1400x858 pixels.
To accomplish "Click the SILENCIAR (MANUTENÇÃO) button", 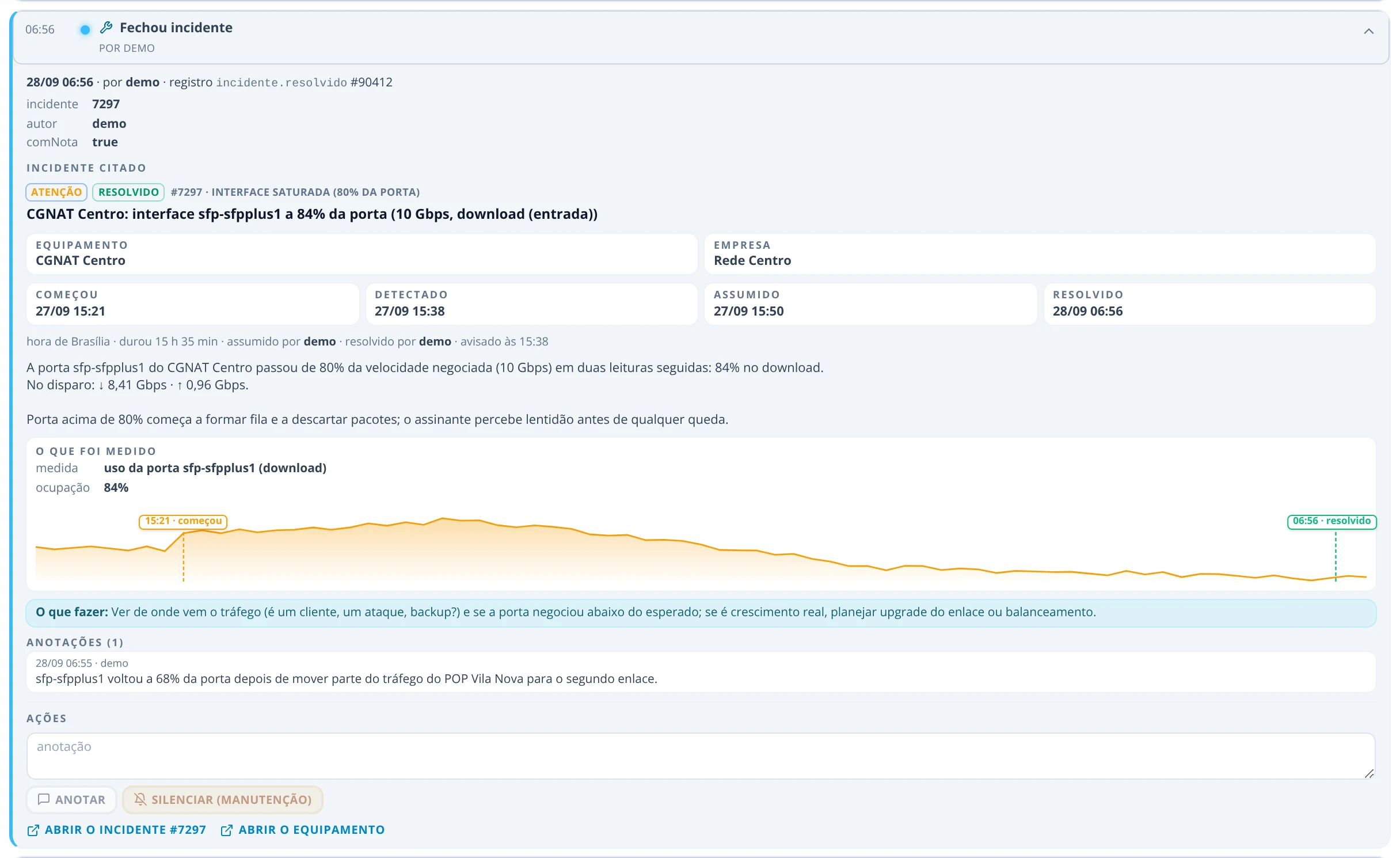I will point(222,799).
